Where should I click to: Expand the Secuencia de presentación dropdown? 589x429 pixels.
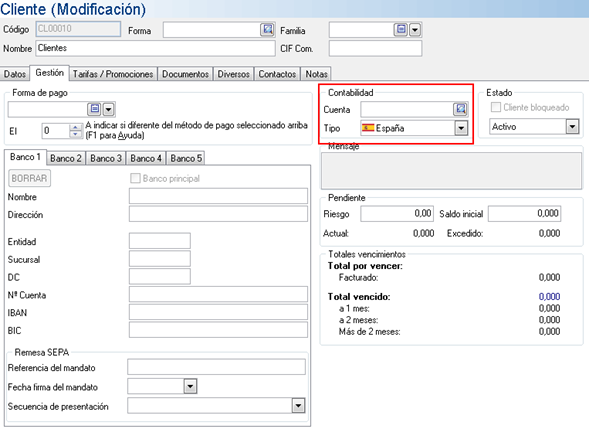point(298,406)
